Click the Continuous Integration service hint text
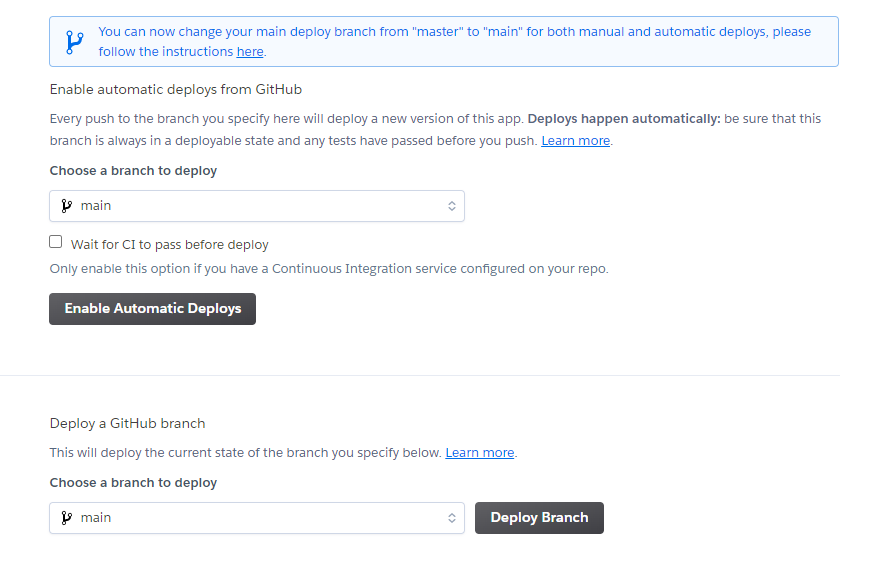883x568 pixels. [329, 269]
